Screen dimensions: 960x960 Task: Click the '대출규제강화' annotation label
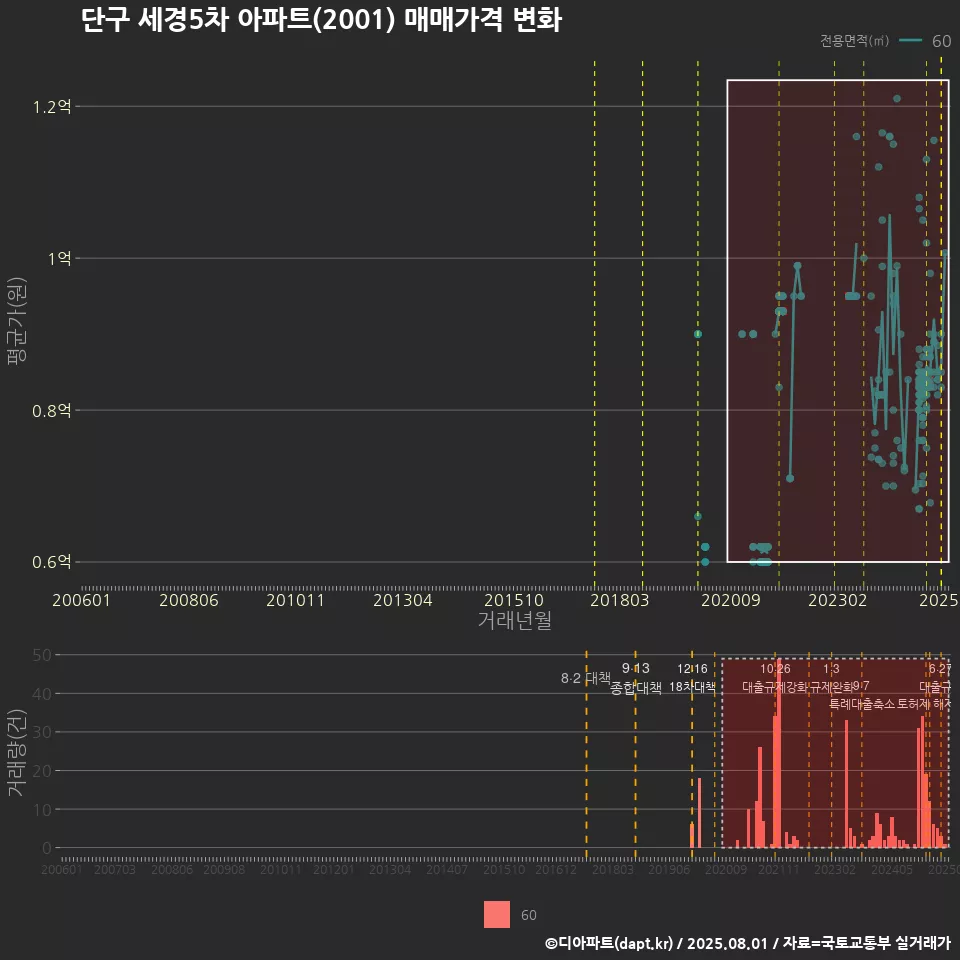[775, 687]
